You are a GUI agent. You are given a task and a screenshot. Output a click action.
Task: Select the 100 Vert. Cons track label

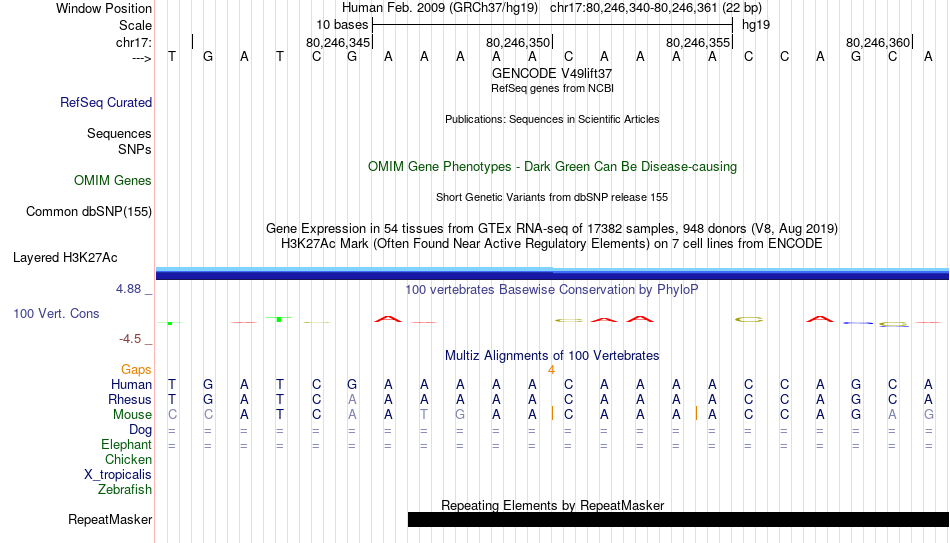pos(56,313)
